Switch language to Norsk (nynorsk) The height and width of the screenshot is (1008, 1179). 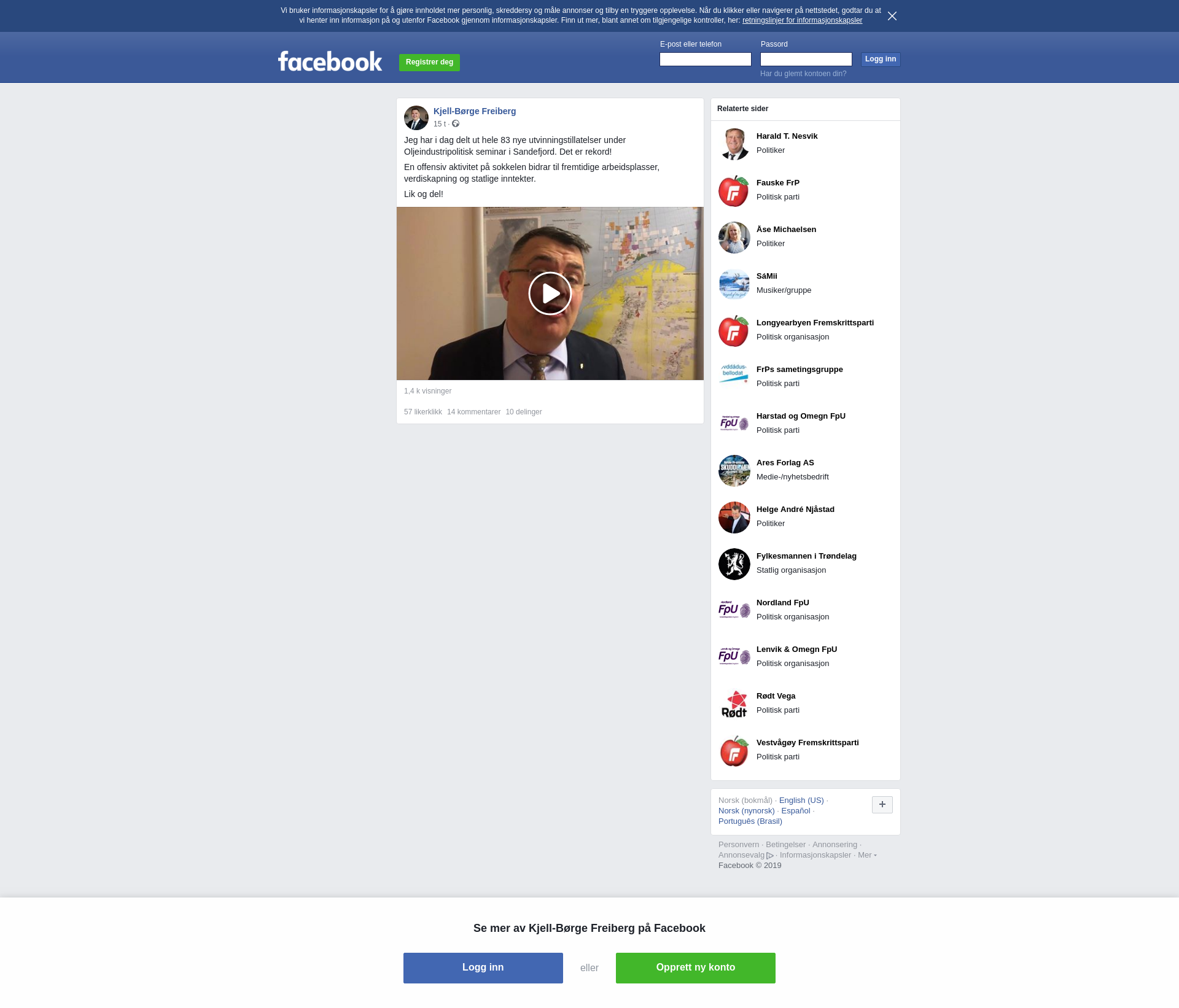(747, 811)
